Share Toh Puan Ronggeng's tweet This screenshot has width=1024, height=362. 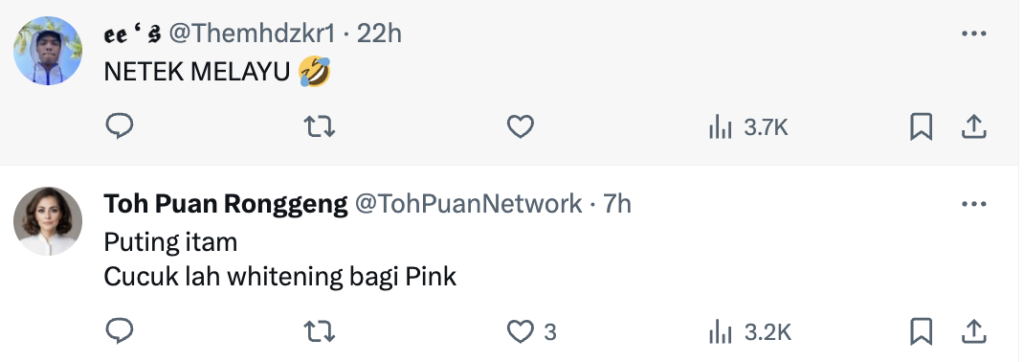tap(973, 332)
